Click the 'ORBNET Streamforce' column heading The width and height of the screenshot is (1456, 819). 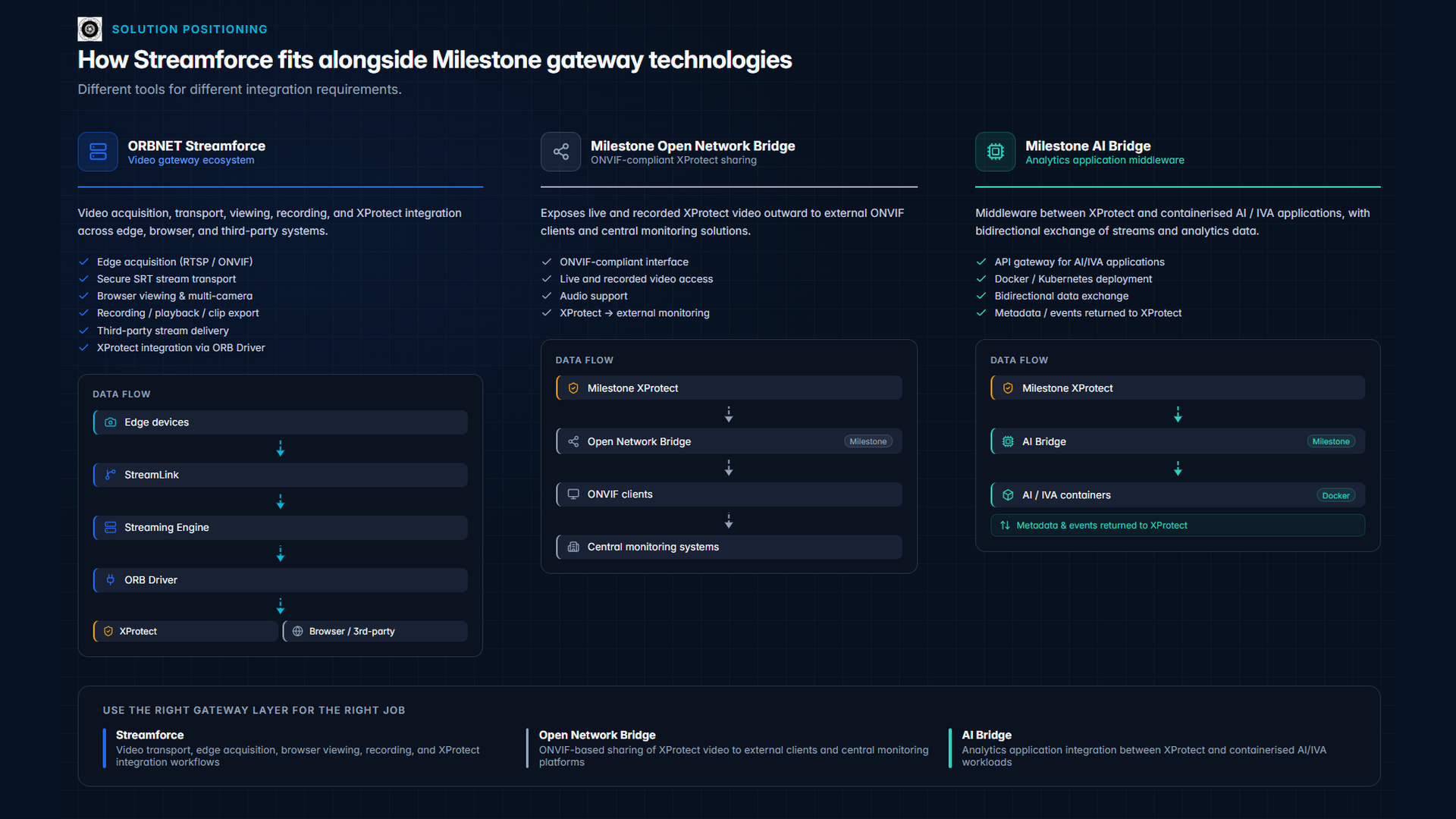pos(196,146)
